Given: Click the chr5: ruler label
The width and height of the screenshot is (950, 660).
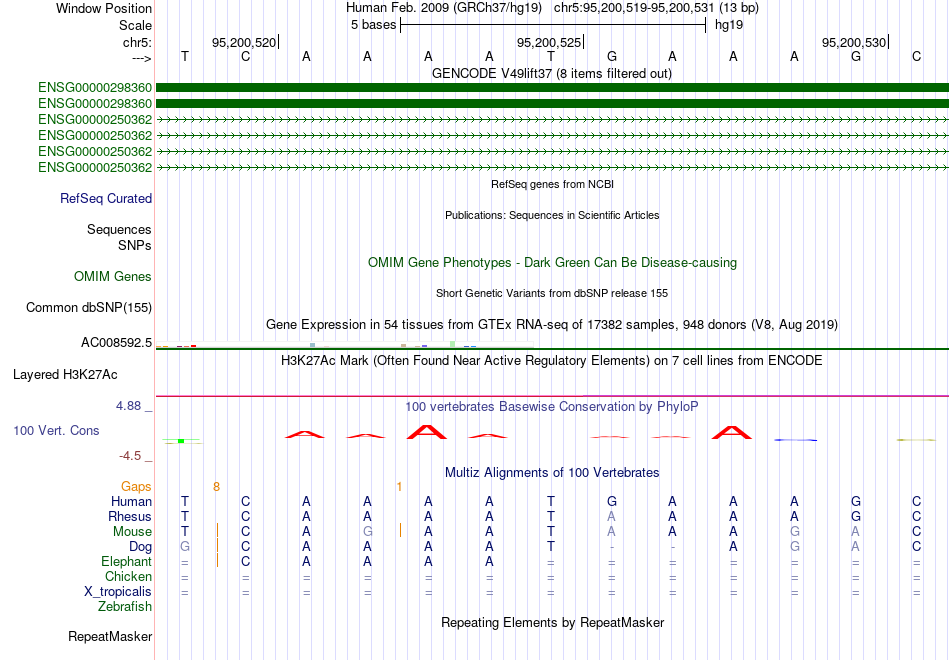Looking at the screenshot, I should coord(138,42).
